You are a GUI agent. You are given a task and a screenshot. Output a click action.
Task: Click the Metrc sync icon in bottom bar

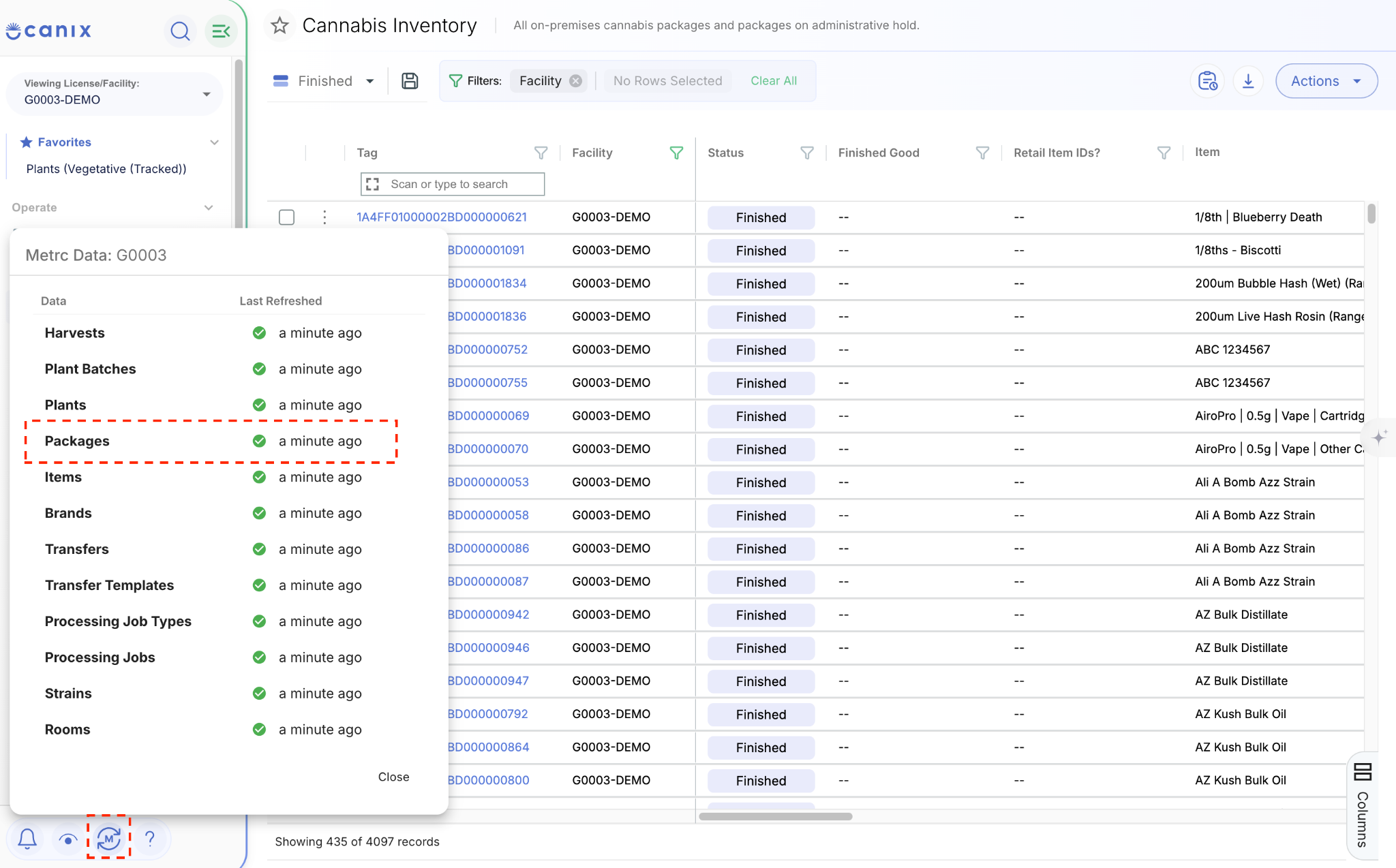pyautogui.click(x=108, y=838)
